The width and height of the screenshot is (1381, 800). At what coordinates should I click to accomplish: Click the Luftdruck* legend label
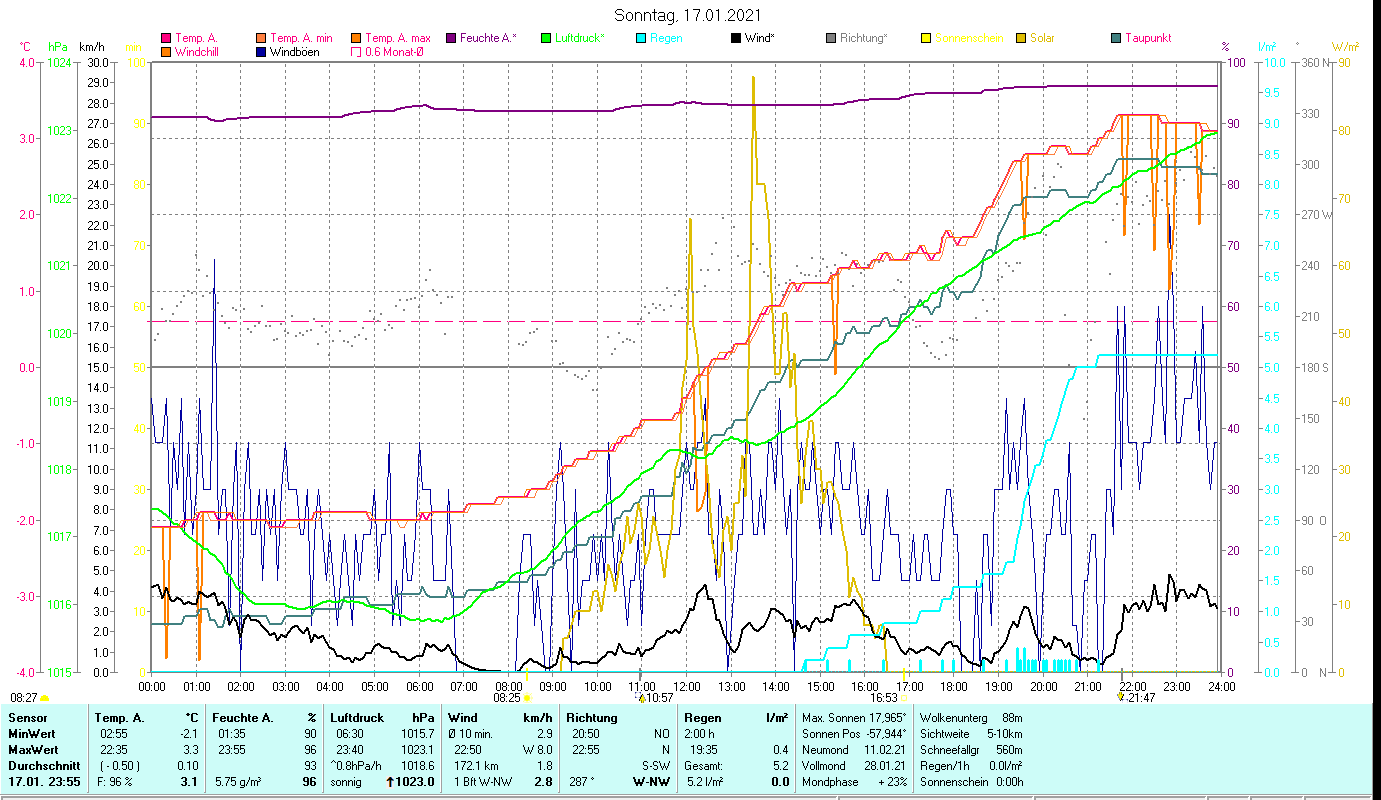(580, 38)
